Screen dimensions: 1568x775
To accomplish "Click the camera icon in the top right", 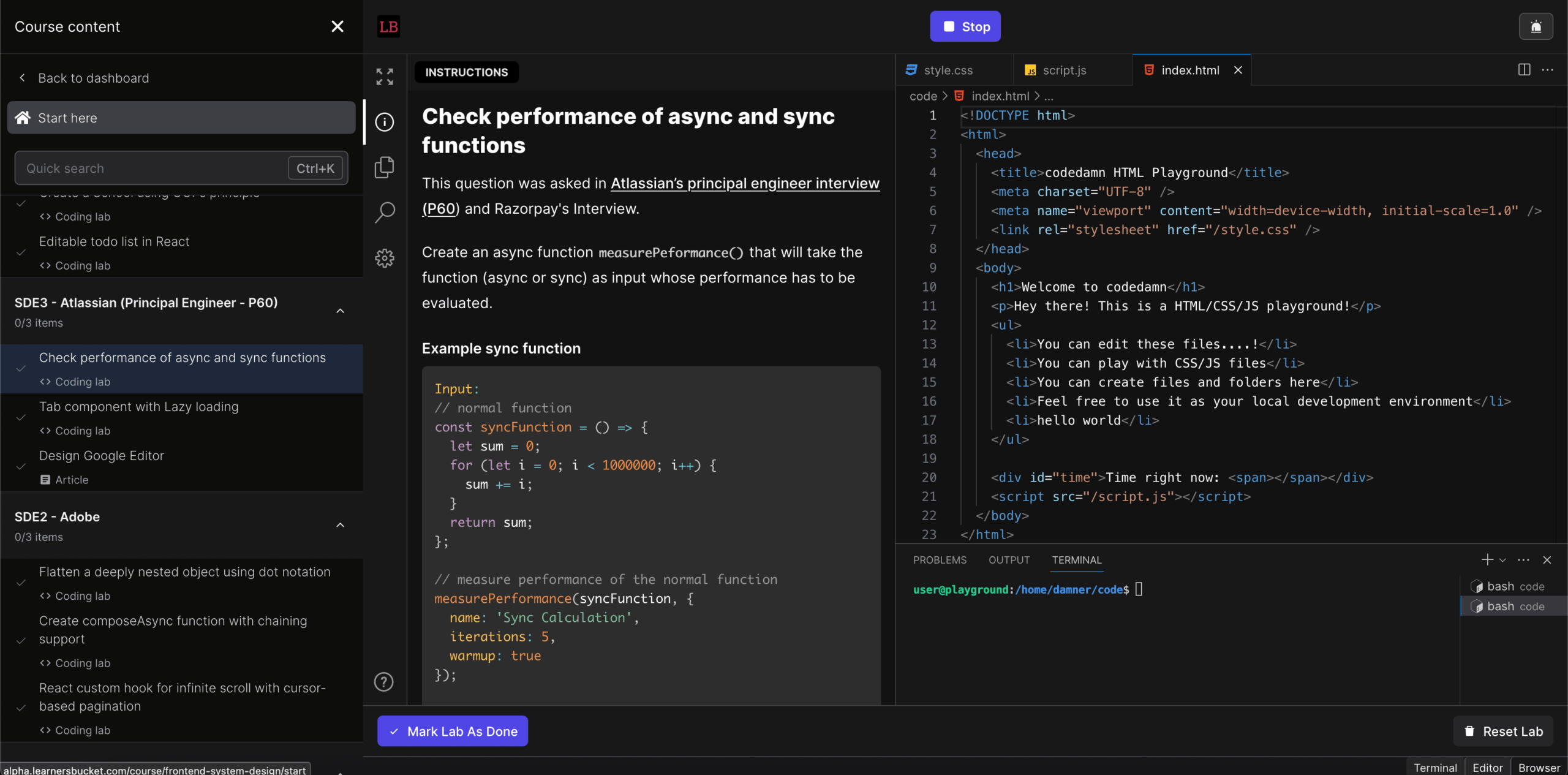I will tap(1536, 26).
